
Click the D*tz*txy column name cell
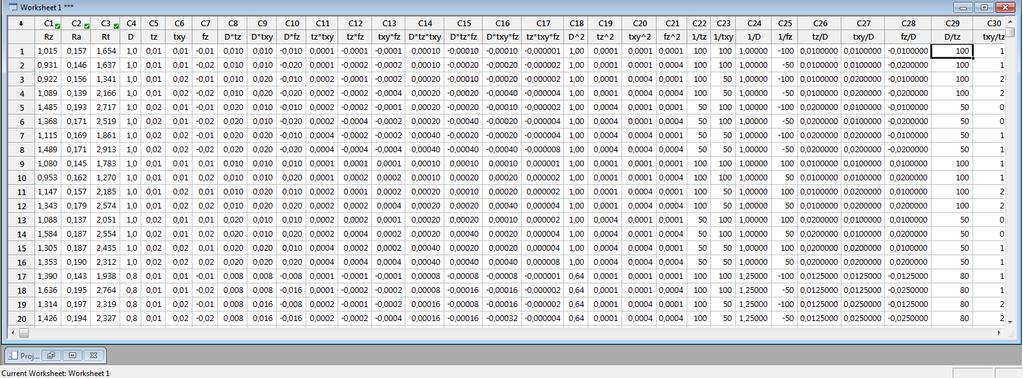click(425, 38)
